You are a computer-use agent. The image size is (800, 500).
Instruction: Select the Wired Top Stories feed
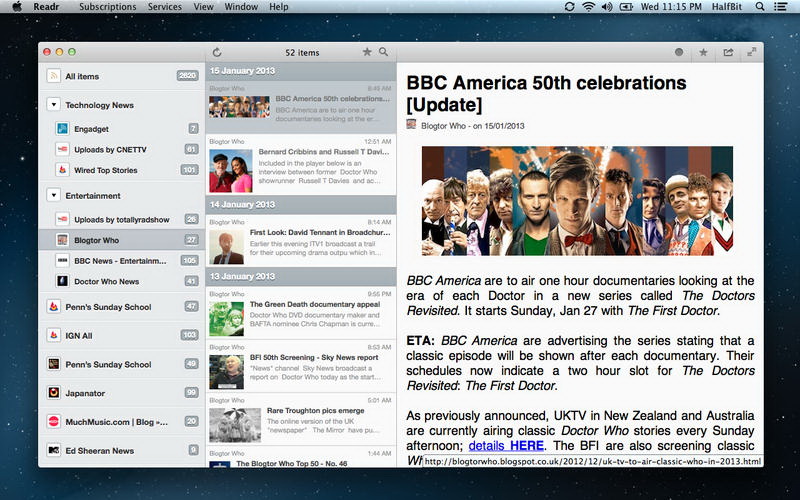point(105,170)
